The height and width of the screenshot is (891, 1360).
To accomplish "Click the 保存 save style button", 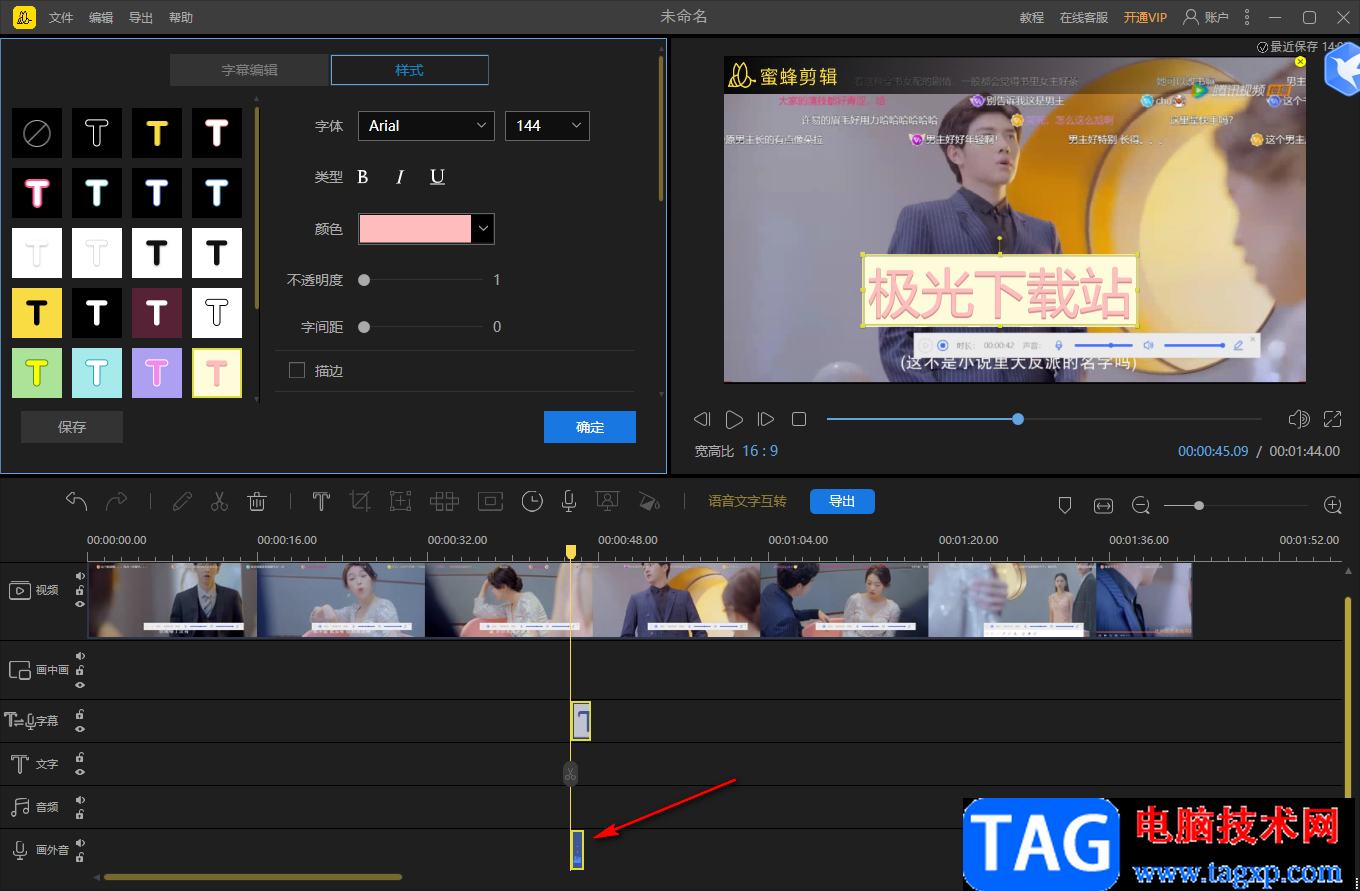I will pyautogui.click(x=72, y=427).
